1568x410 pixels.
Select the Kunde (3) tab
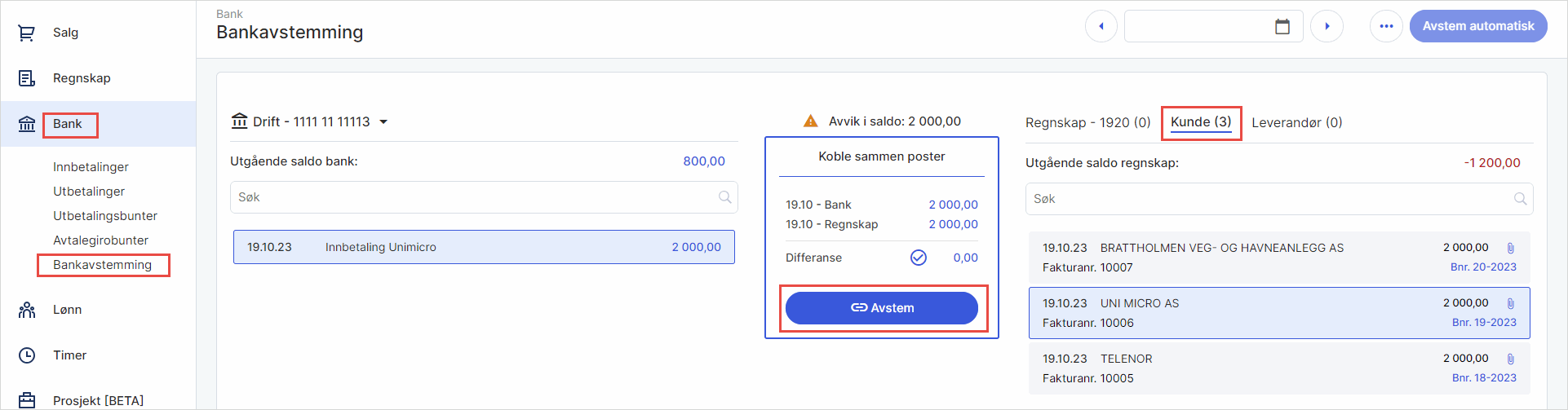pyautogui.click(x=1200, y=122)
